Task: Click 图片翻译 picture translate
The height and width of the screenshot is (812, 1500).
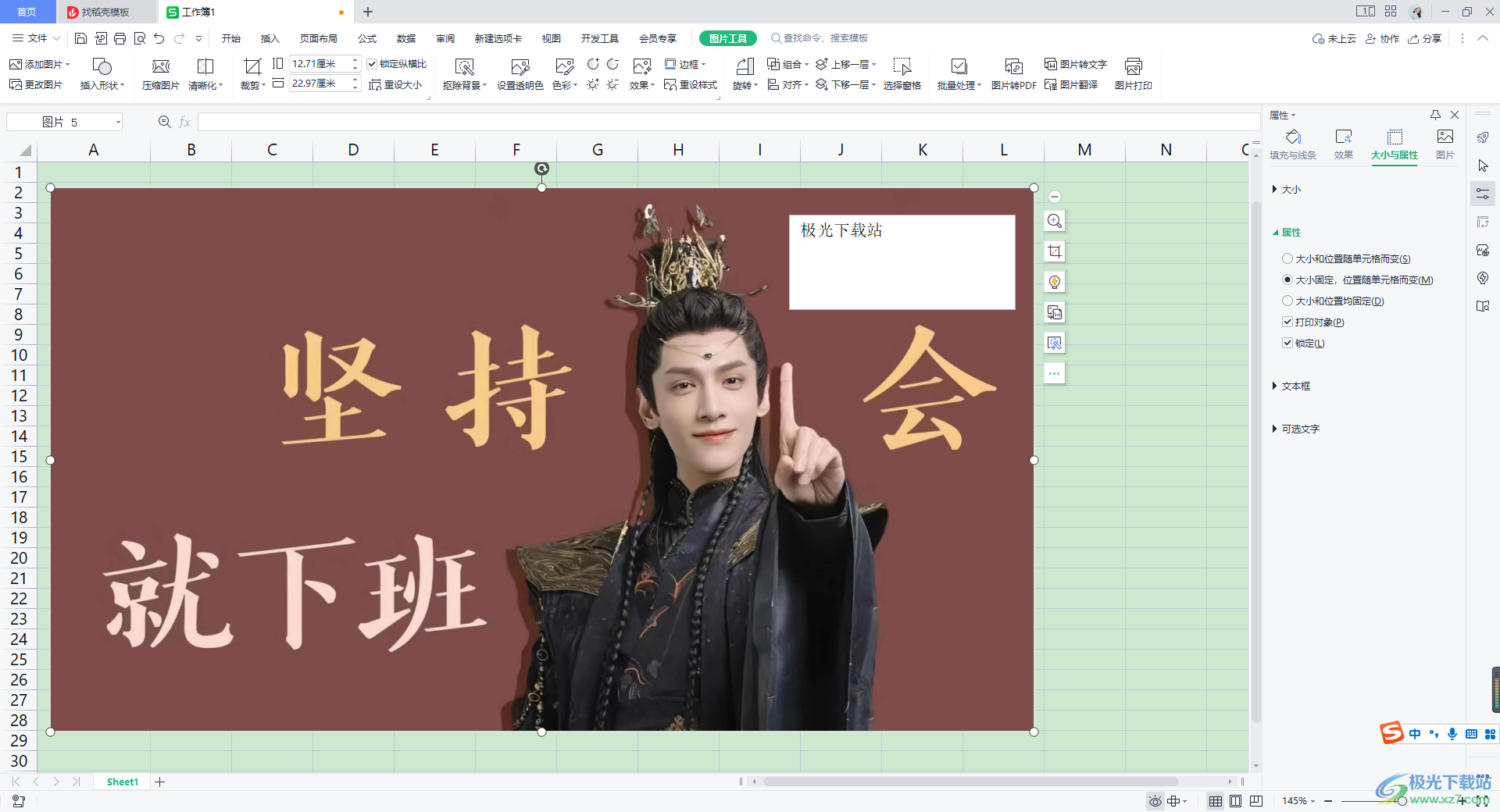Action: [x=1071, y=85]
